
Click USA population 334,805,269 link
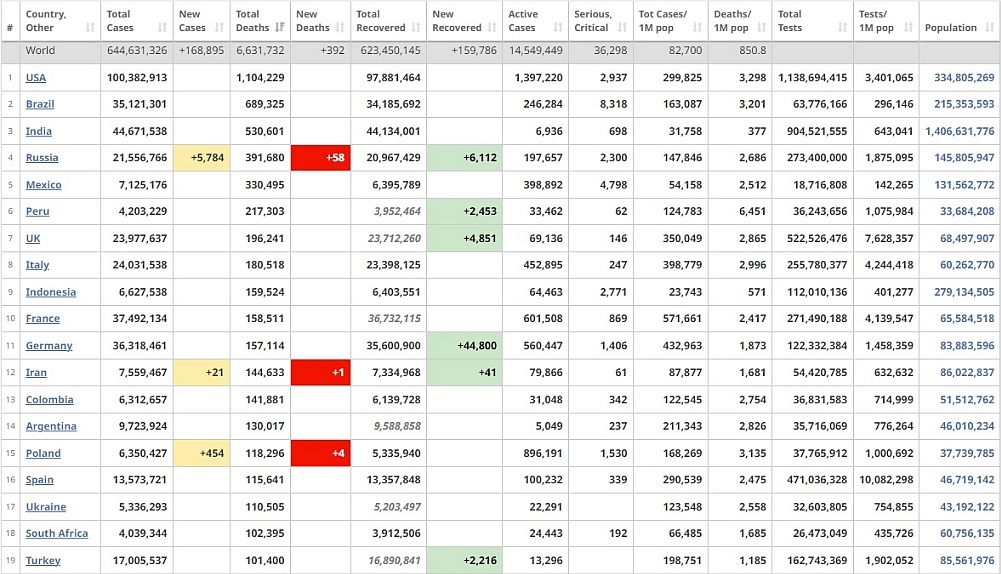(x=964, y=77)
